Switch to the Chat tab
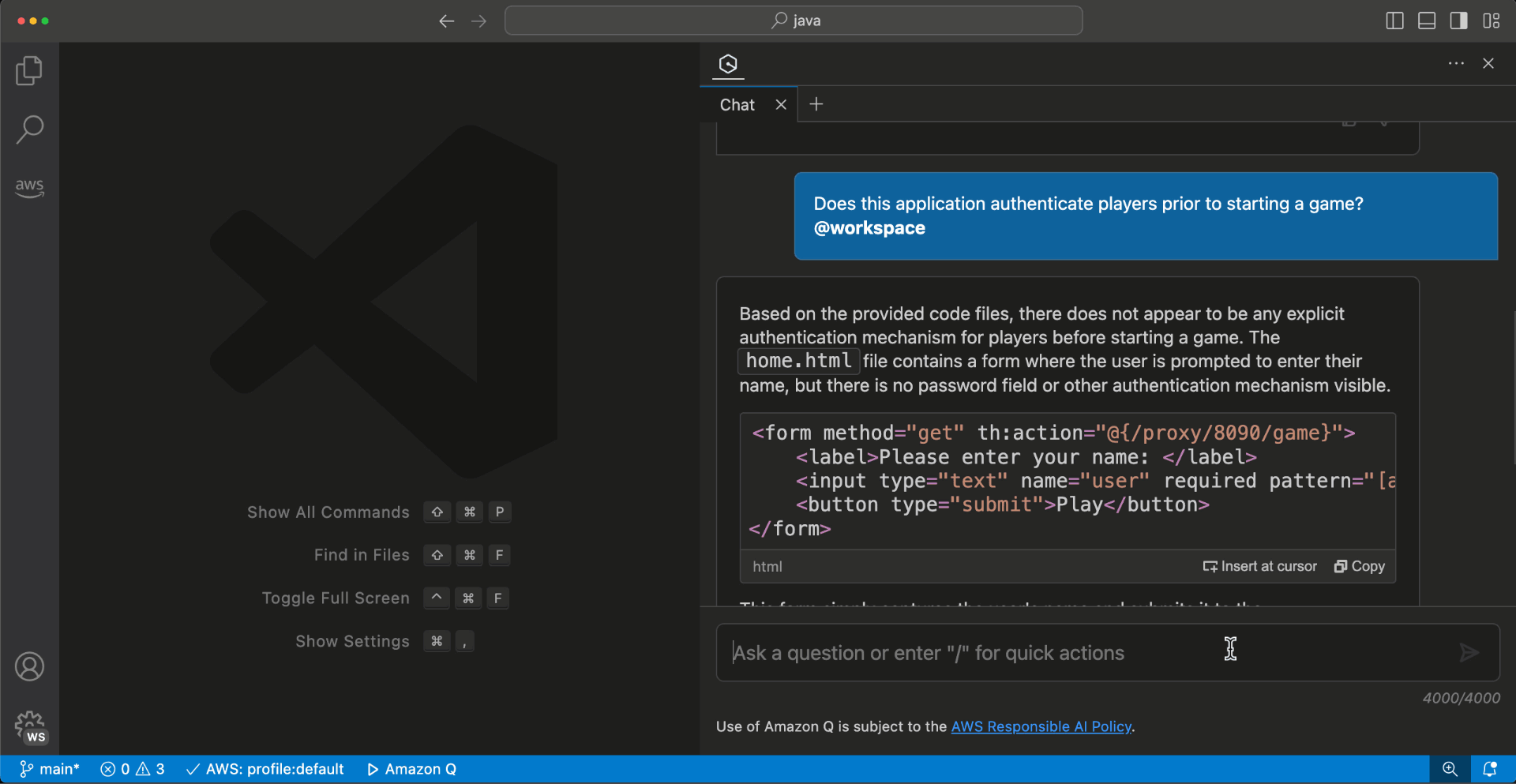Image resolution: width=1516 pixels, height=784 pixels. (736, 103)
